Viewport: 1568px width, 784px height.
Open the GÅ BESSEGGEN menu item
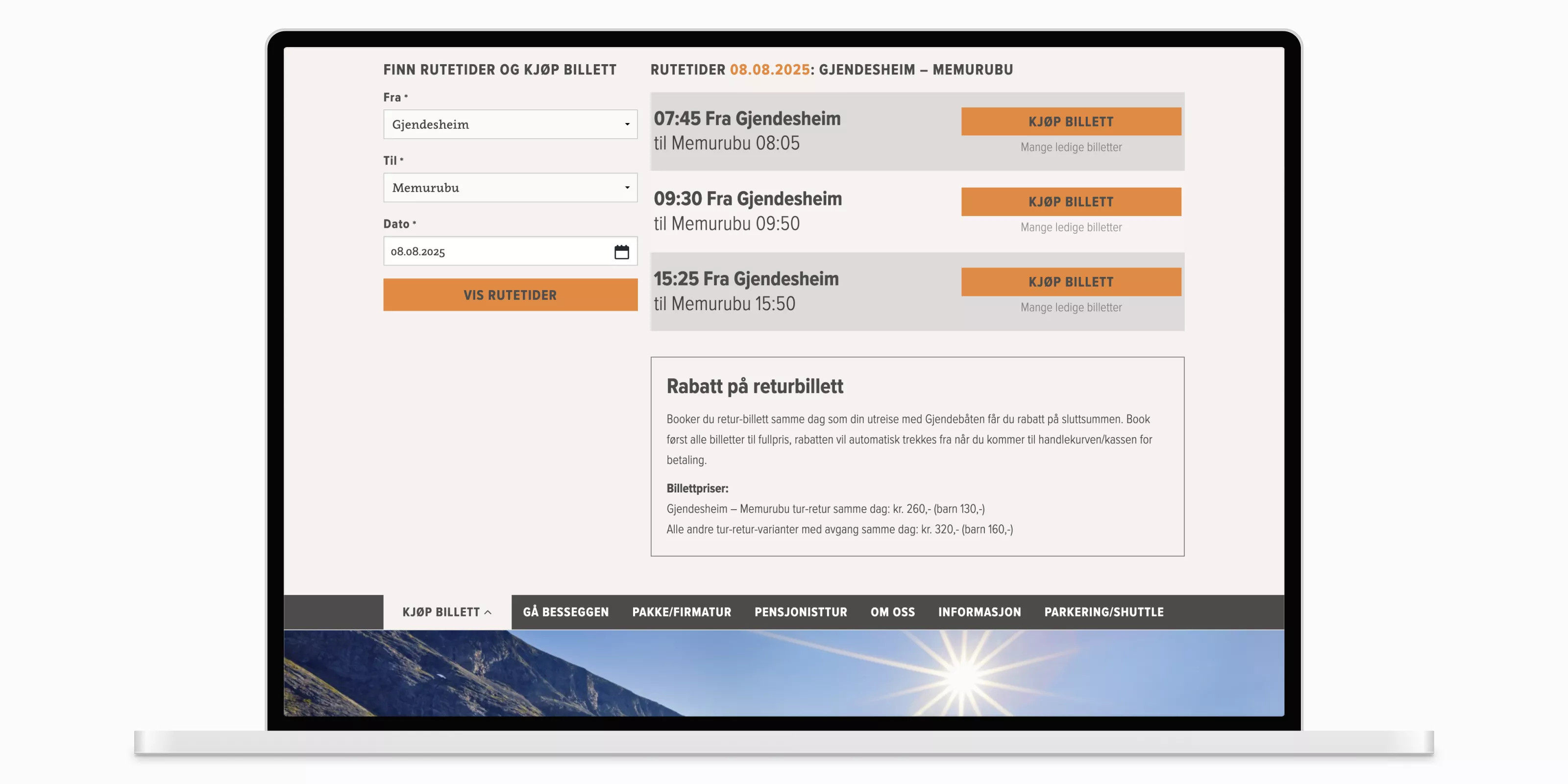565,612
